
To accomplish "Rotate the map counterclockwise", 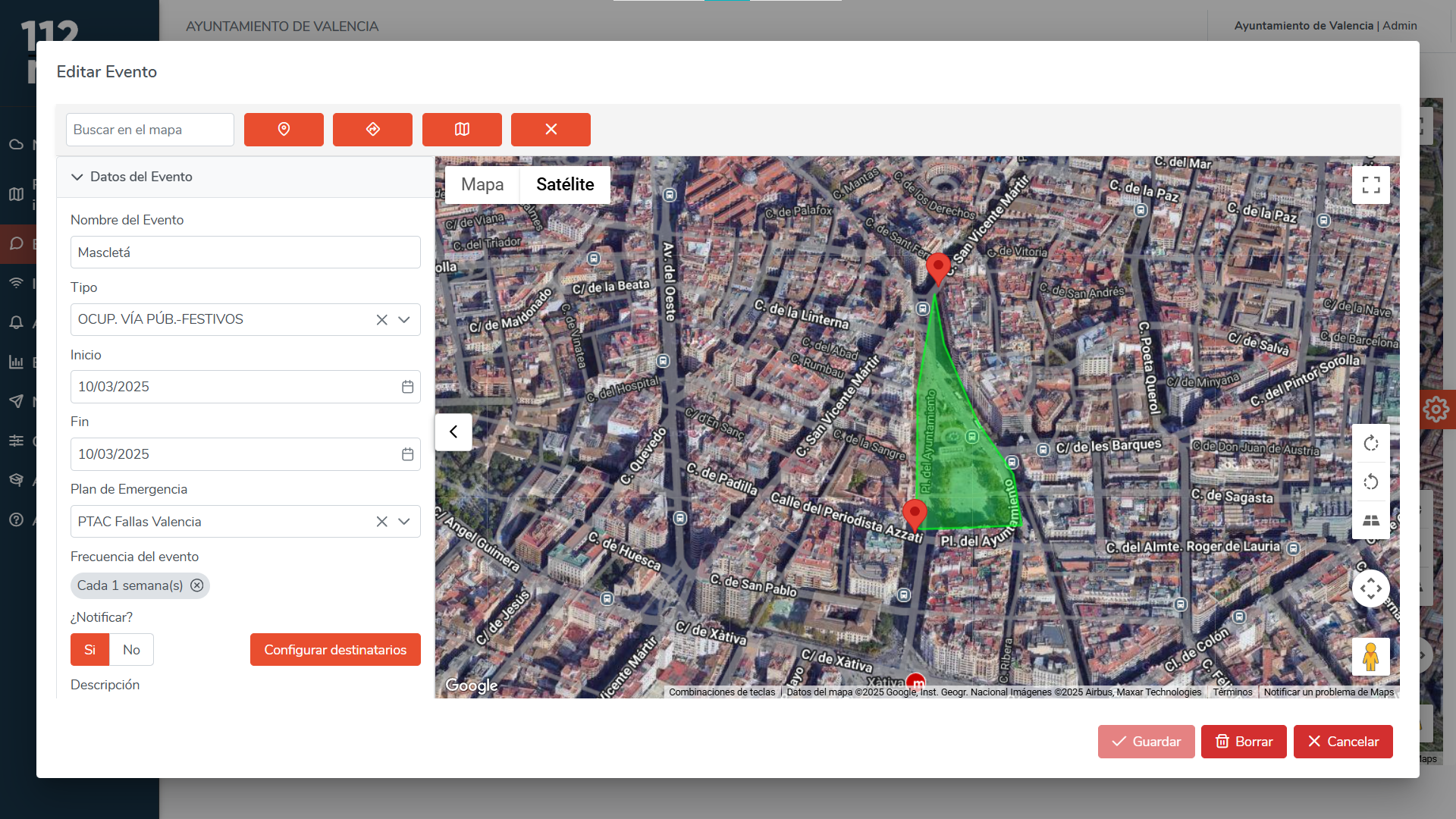I will pos(1370,482).
